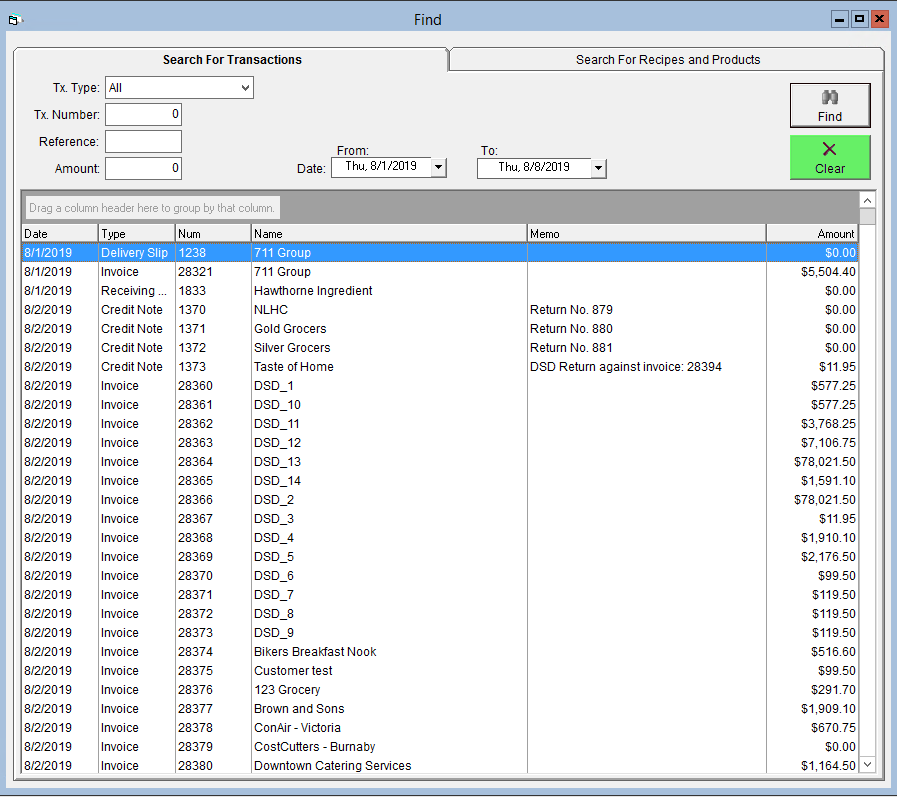This screenshot has width=897, height=797.
Task: Select invoice row DSD_6
Action: coord(439,576)
